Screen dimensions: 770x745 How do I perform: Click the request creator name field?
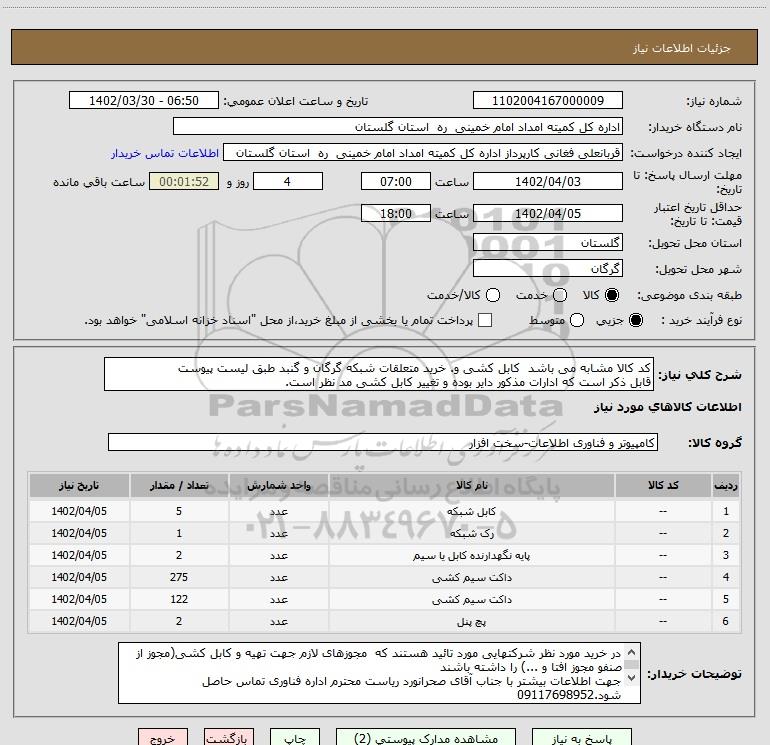[x=423, y=153]
